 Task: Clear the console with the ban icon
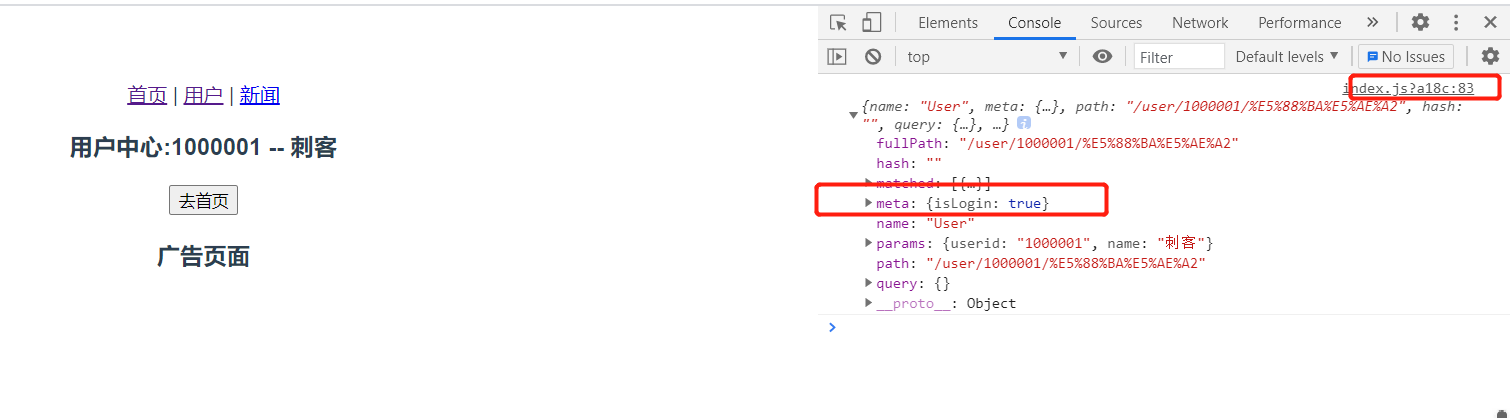pyautogui.click(x=873, y=57)
